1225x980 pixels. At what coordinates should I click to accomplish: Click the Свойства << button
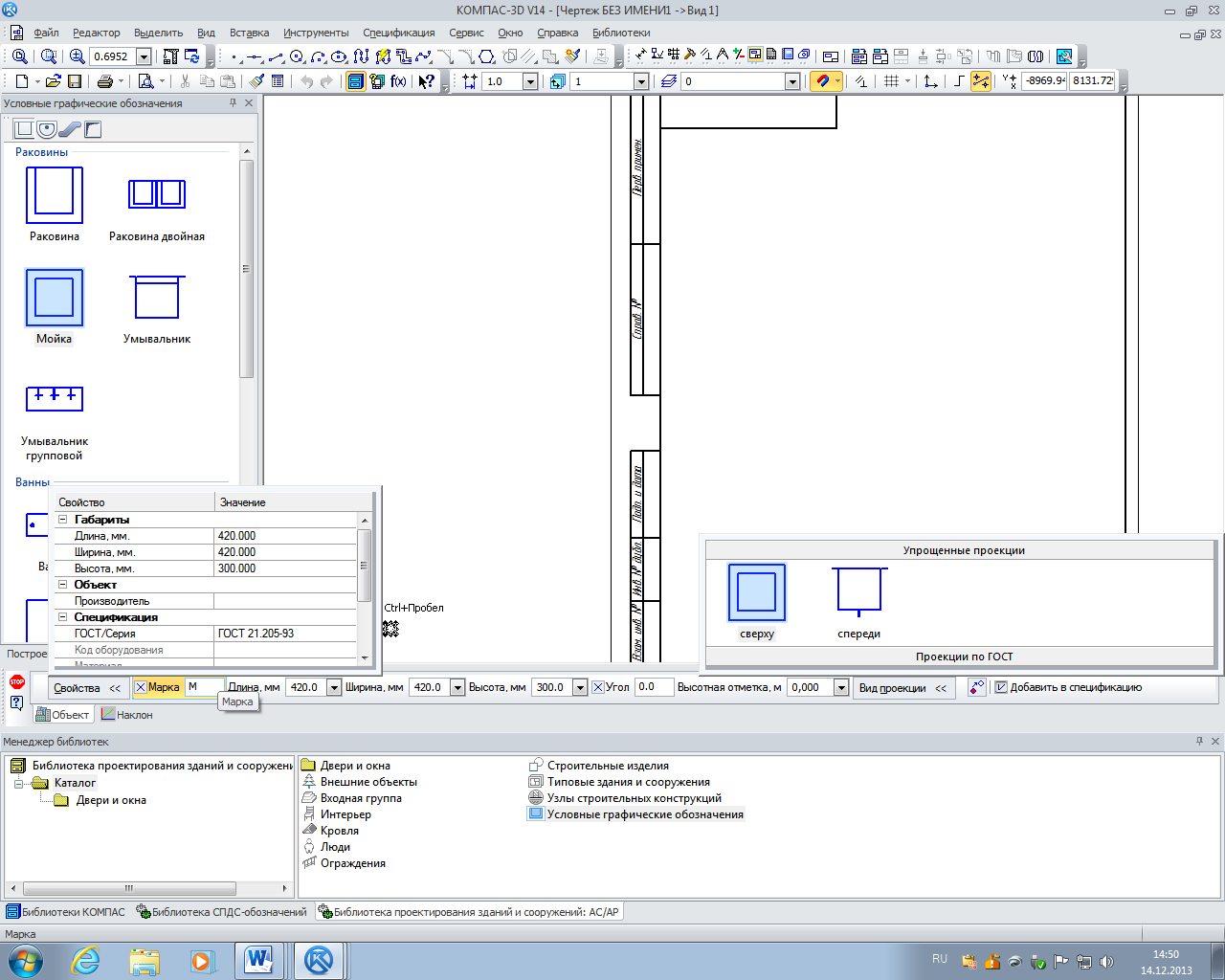click(87, 688)
